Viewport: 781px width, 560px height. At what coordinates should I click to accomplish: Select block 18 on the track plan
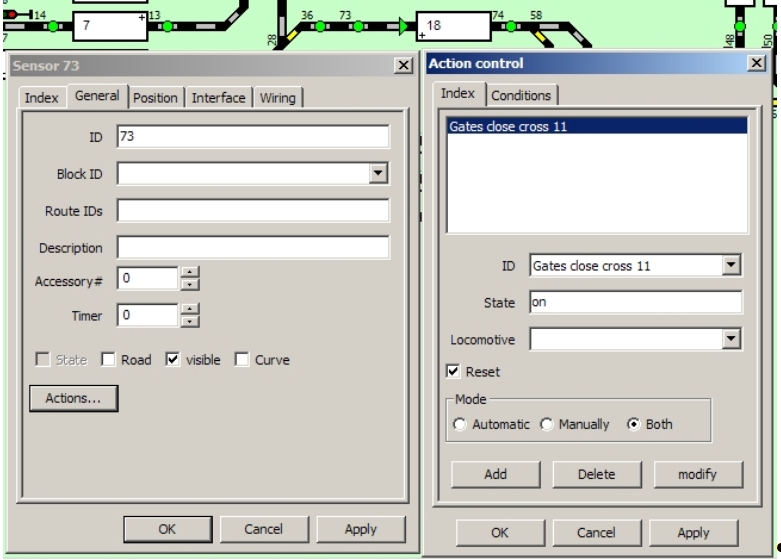point(454,27)
